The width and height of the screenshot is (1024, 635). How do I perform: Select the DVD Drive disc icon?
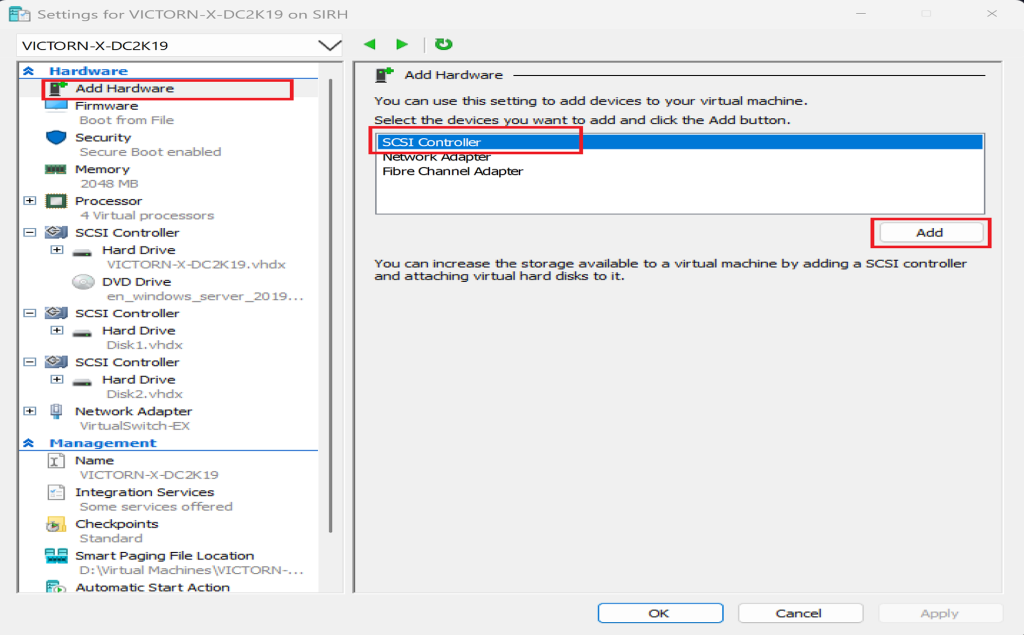click(x=84, y=282)
